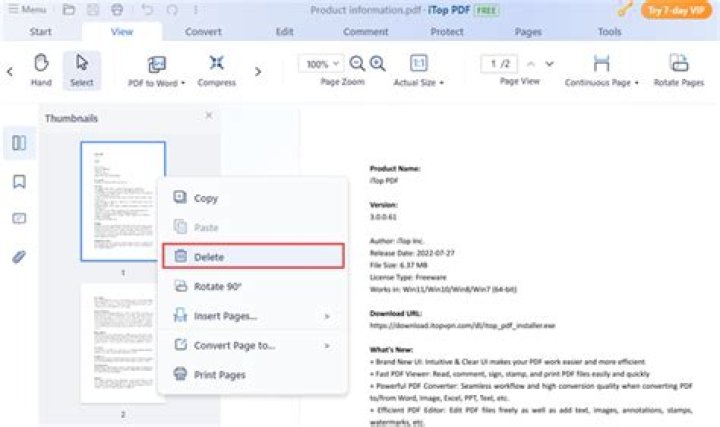The width and height of the screenshot is (720, 427).
Task: Toggle the thumbnails sidebar icon
Action: (x=19, y=143)
